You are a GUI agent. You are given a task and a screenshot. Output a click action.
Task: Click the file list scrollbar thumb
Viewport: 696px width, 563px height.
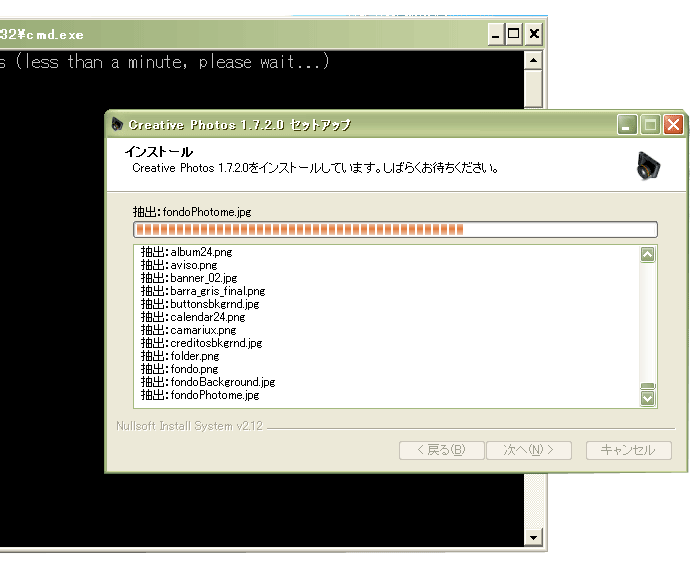point(648,386)
